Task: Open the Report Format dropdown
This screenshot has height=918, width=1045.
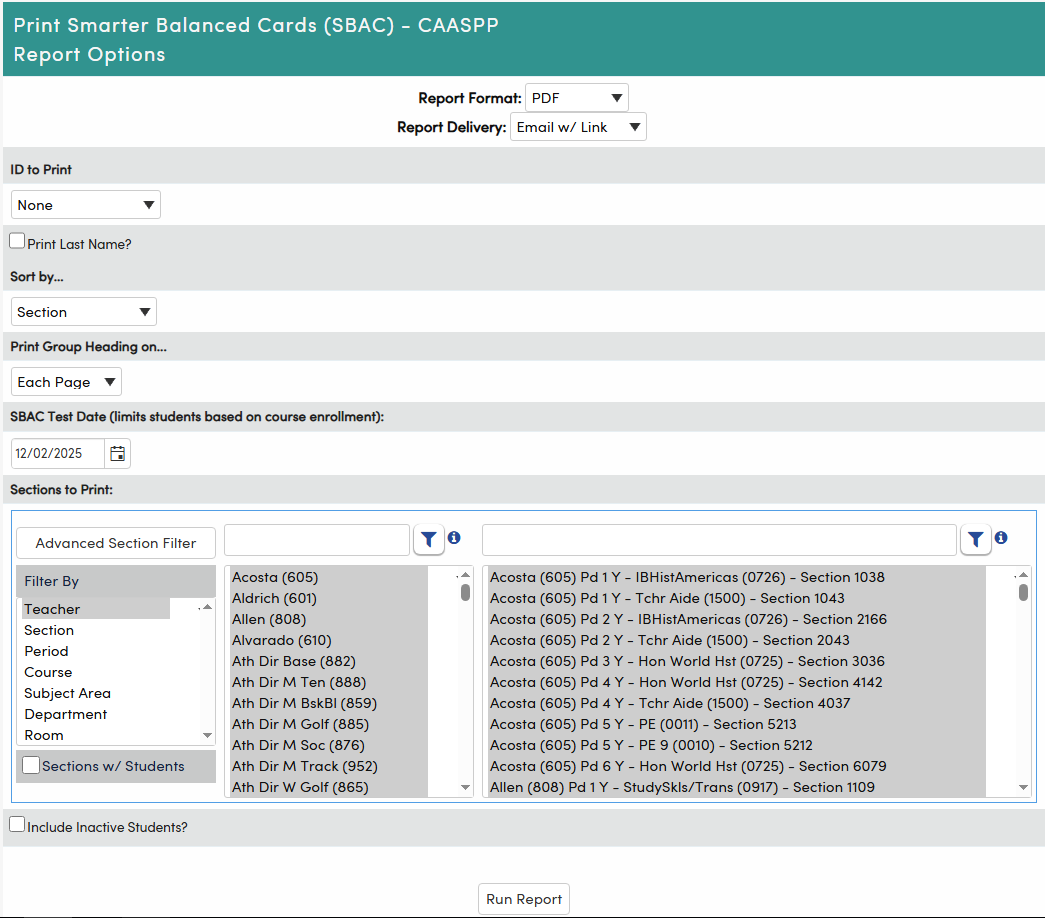Action: 576,98
